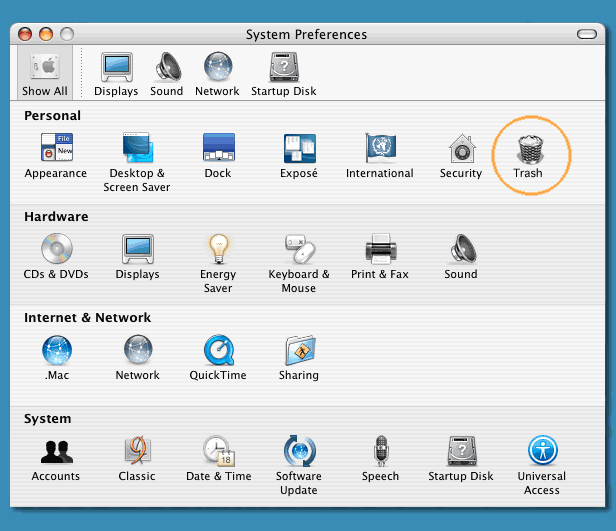The height and width of the screenshot is (531, 616).
Task: Open the International preference pane
Action: tap(380, 156)
